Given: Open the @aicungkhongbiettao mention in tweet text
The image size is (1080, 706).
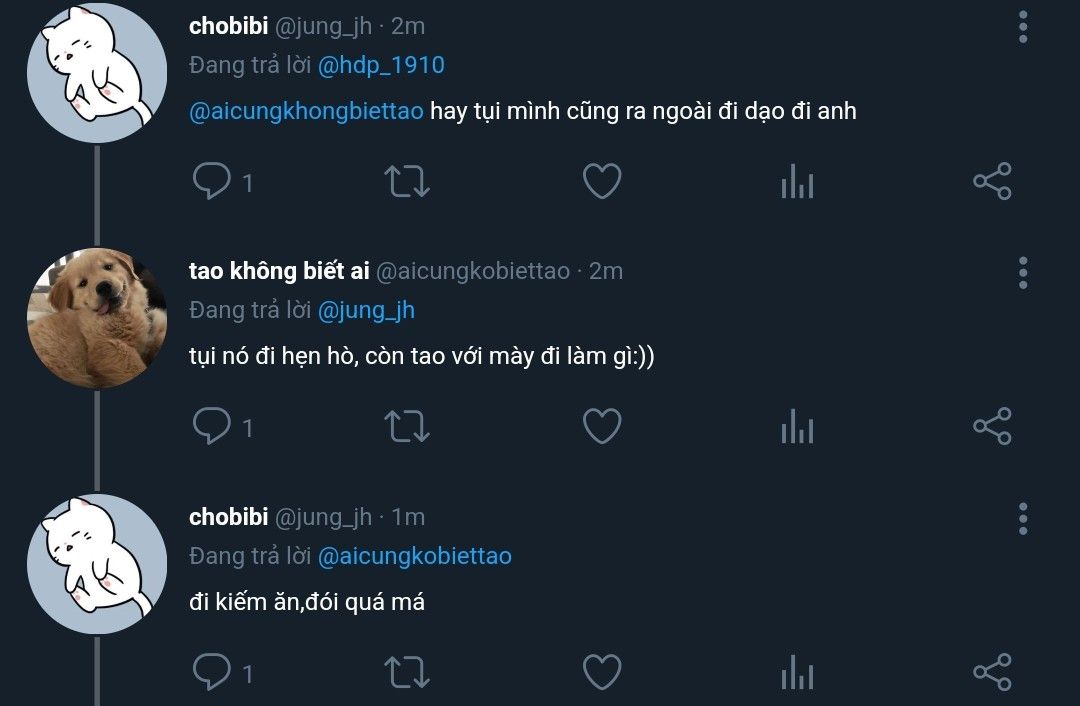Looking at the screenshot, I should coord(306,111).
